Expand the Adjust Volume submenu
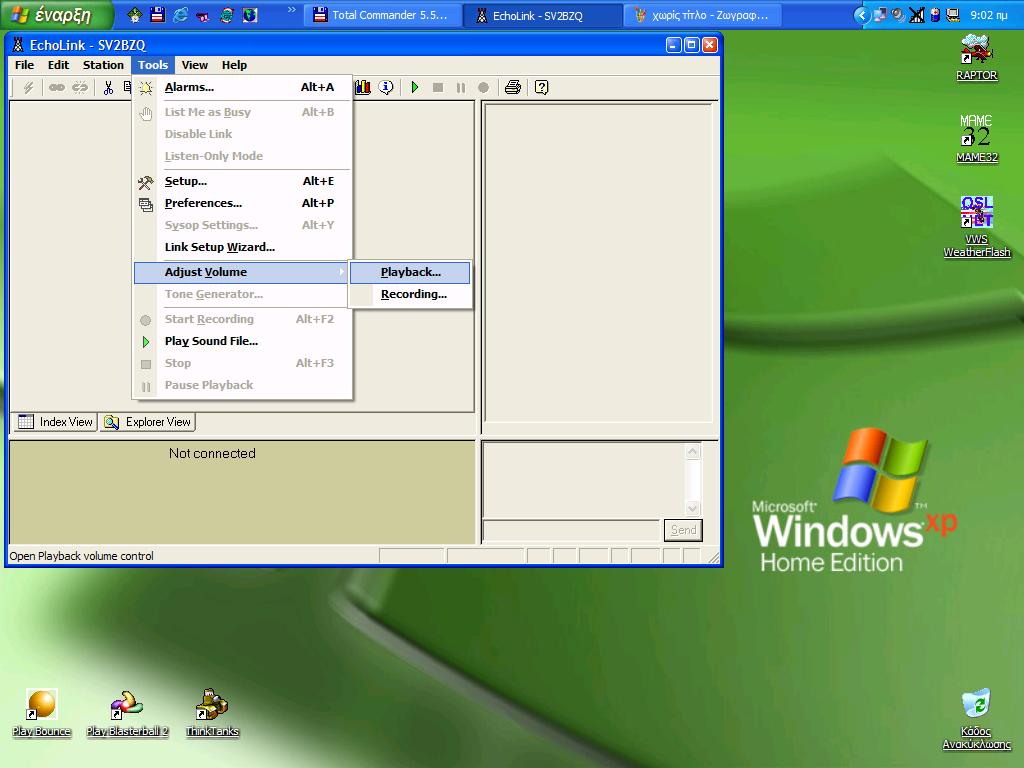Image resolution: width=1024 pixels, height=768 pixels. [x=242, y=272]
